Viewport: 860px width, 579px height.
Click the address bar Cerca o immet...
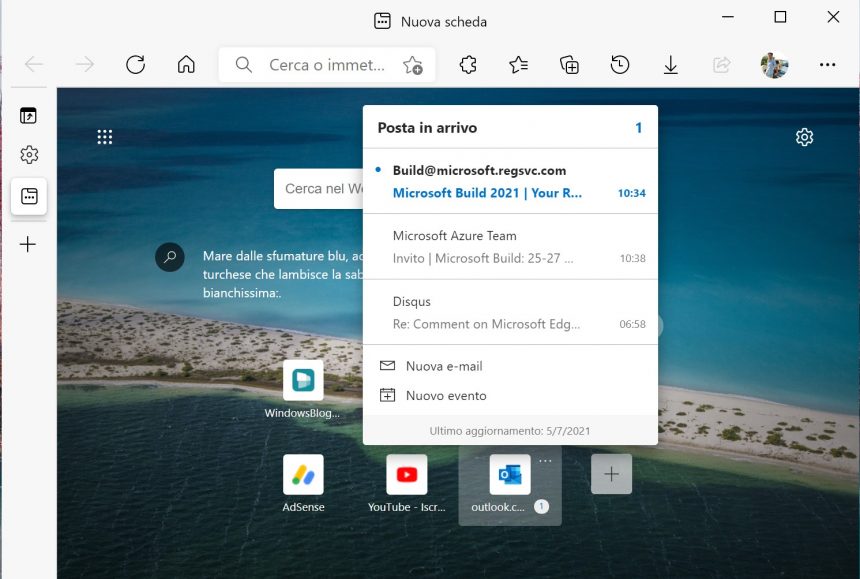click(x=327, y=65)
